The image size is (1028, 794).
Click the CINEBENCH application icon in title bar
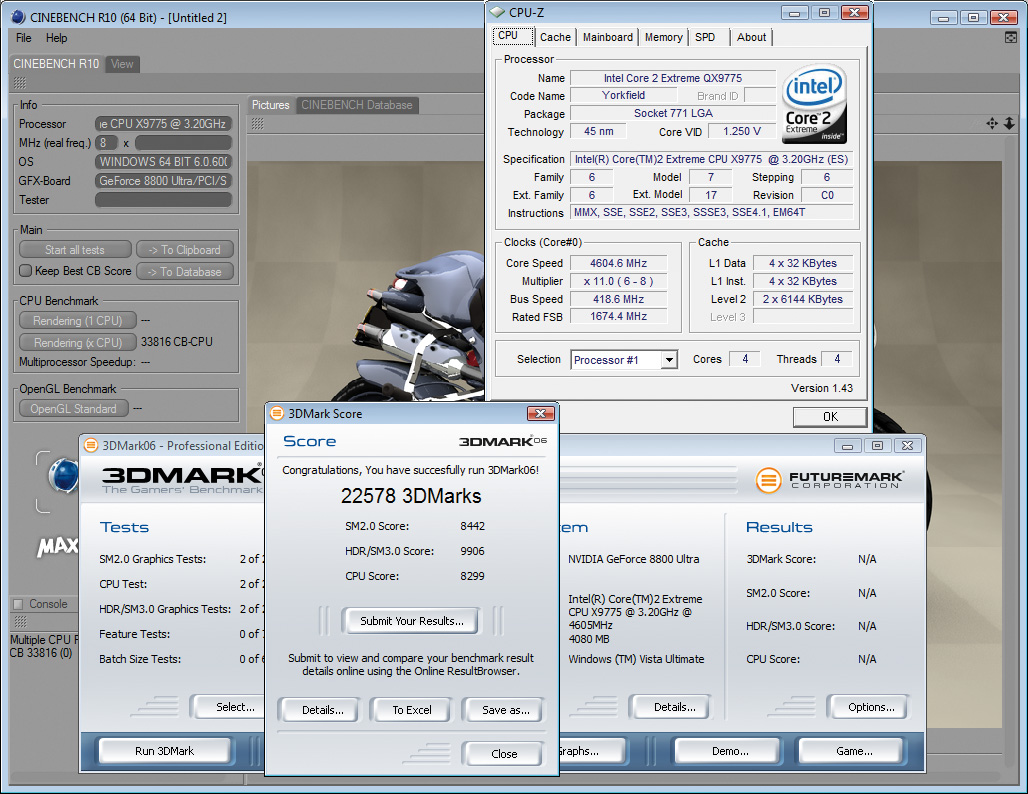pos(18,17)
